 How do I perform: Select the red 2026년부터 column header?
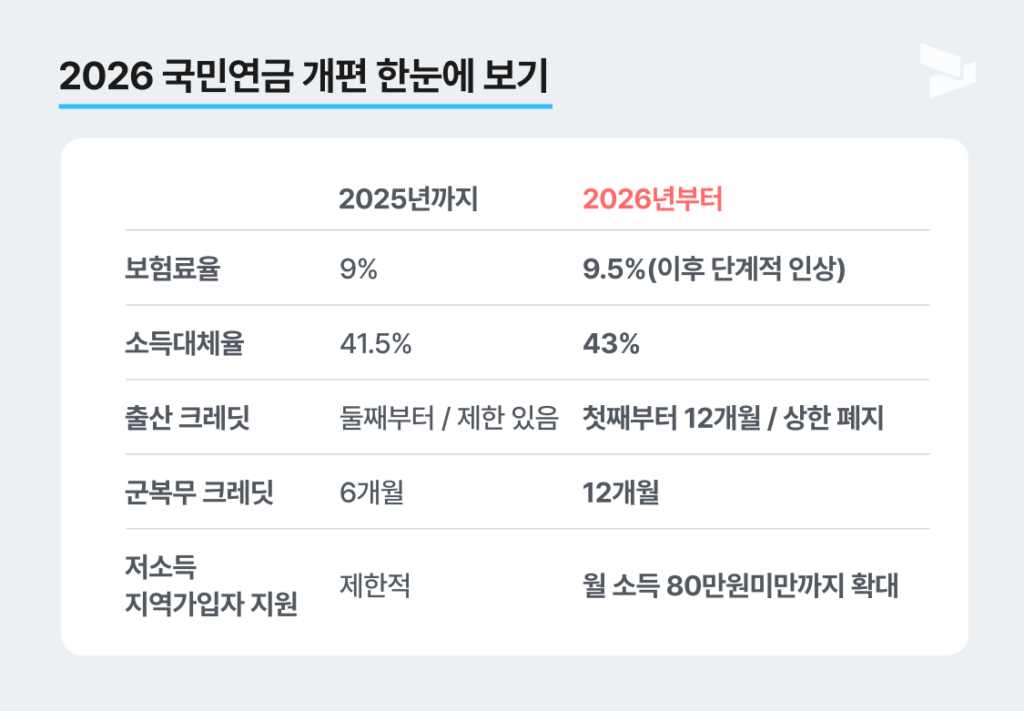coord(652,199)
